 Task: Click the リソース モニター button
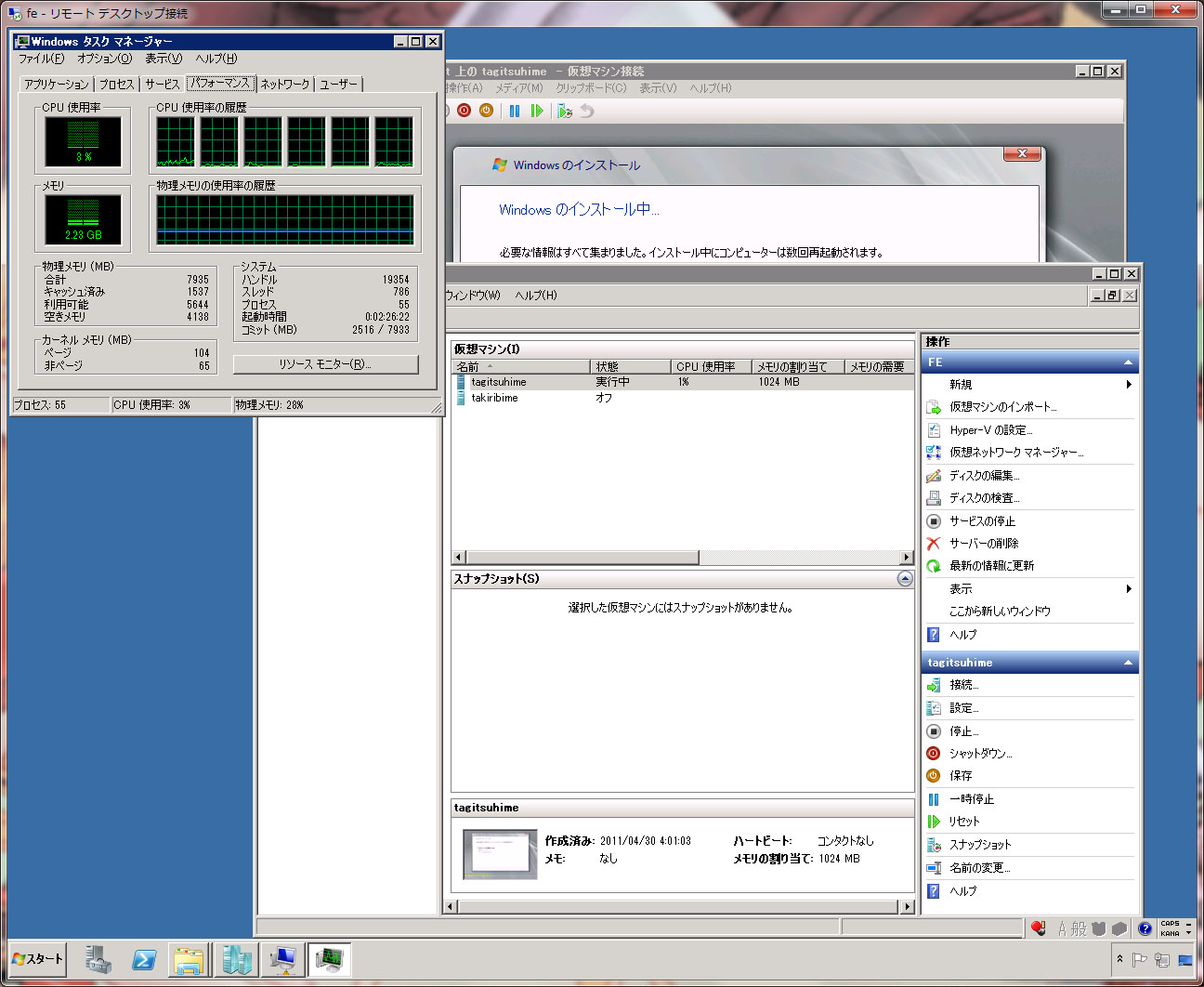325,364
